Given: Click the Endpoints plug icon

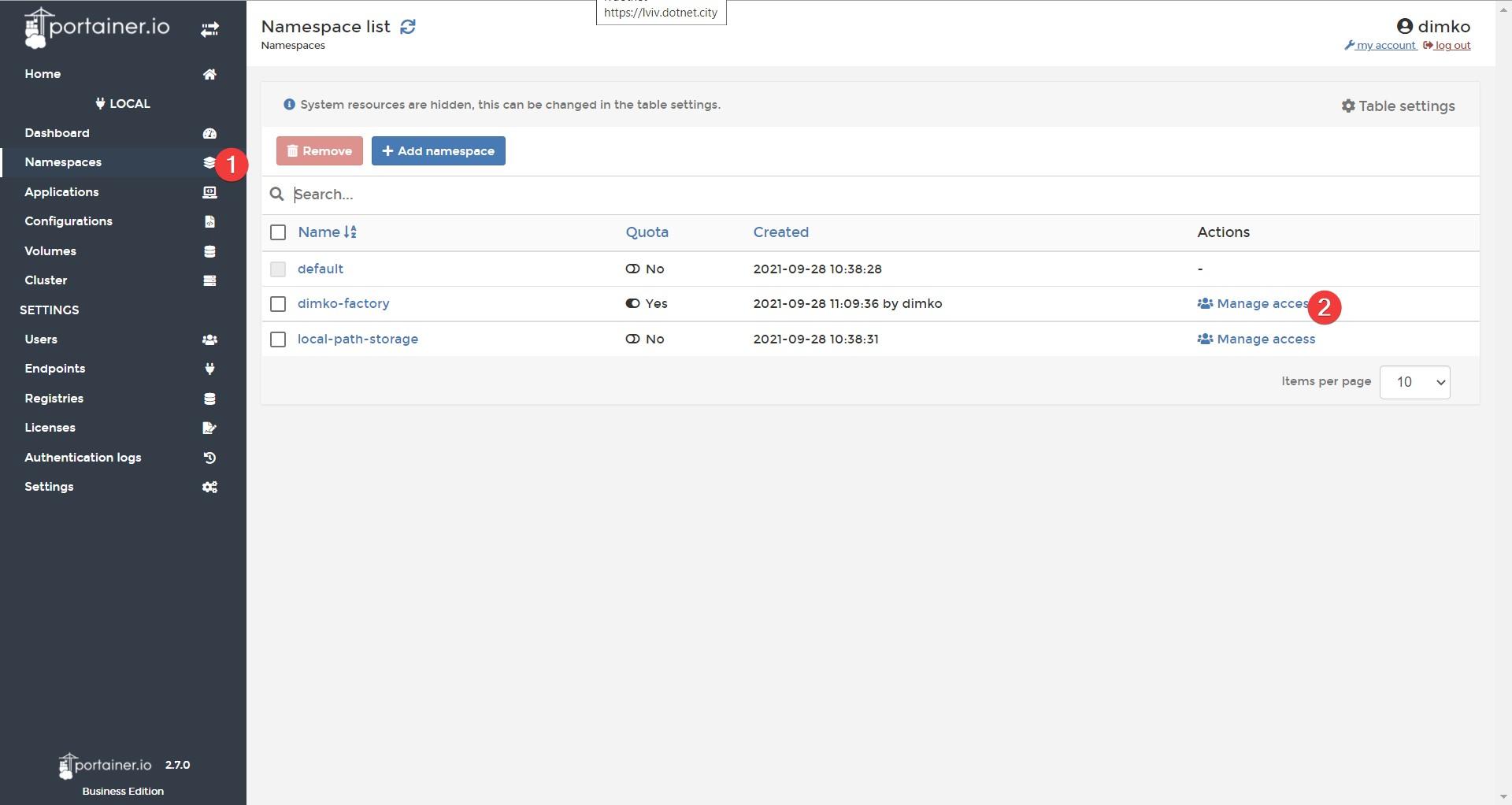Looking at the screenshot, I should 209,369.
